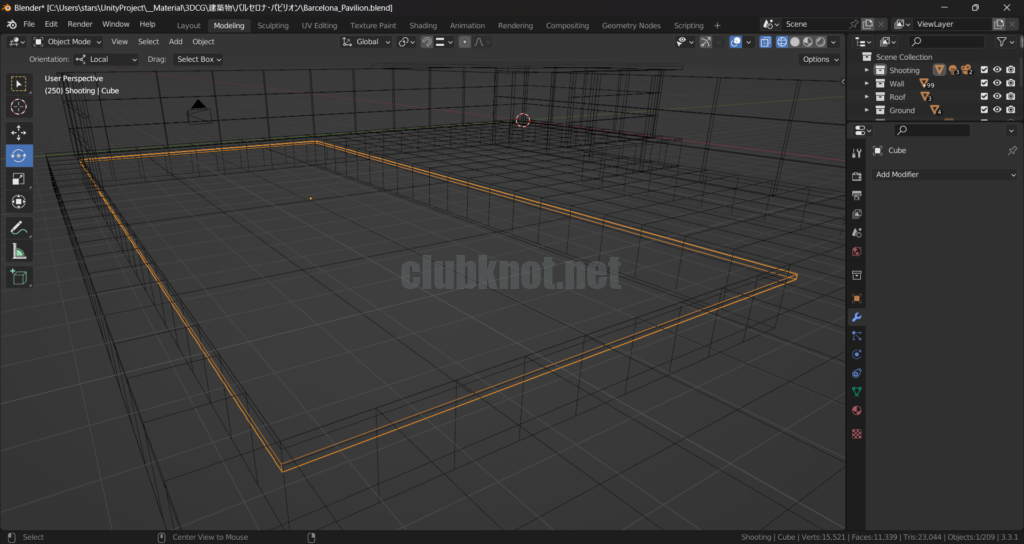Switch to the Sculpting workspace tab

[x=272, y=25]
